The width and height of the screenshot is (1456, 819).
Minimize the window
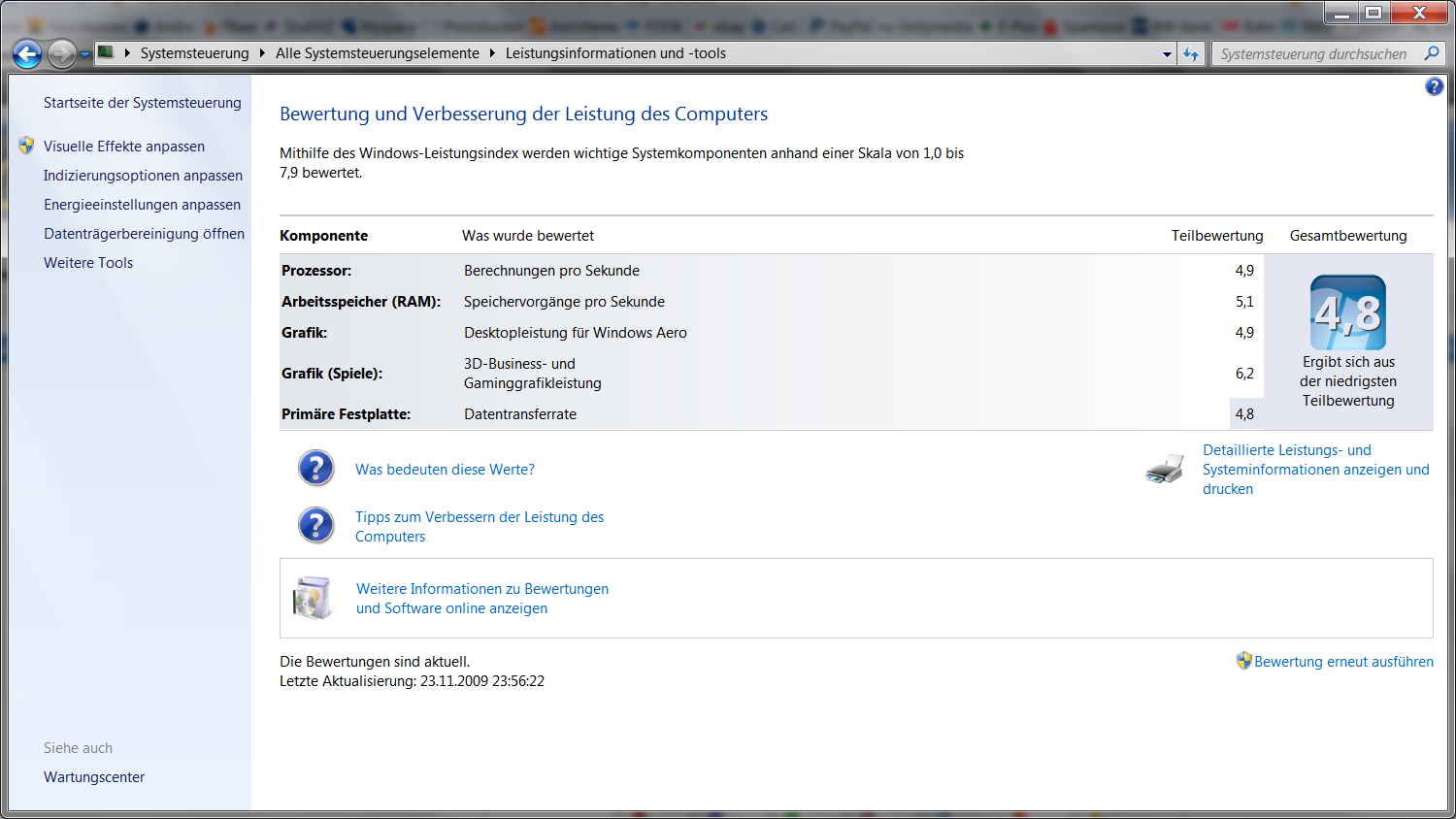[1341, 13]
